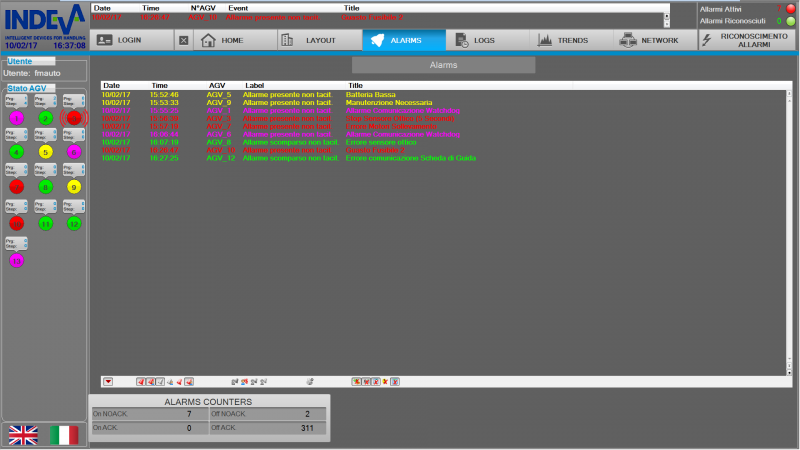
Task: Click RICONOSCIMENTO ALLARMI button
Action: (747, 40)
